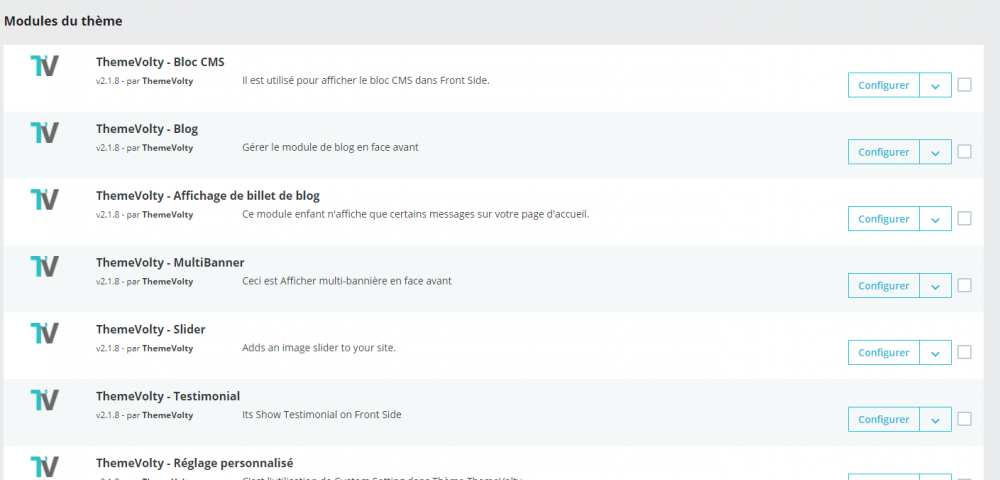Image resolution: width=1000 pixels, height=480 pixels.
Task: Click the title 'ThemeVolty - Slider'
Action: coord(151,330)
